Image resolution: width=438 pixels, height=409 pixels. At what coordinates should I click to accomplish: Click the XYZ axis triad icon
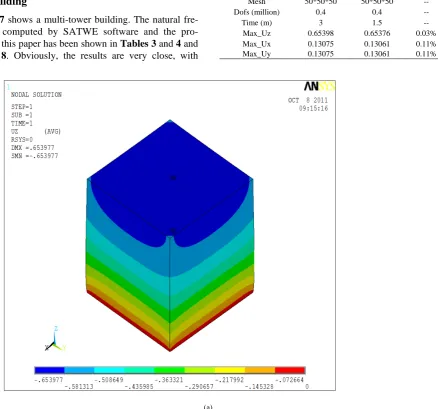(x=55, y=339)
